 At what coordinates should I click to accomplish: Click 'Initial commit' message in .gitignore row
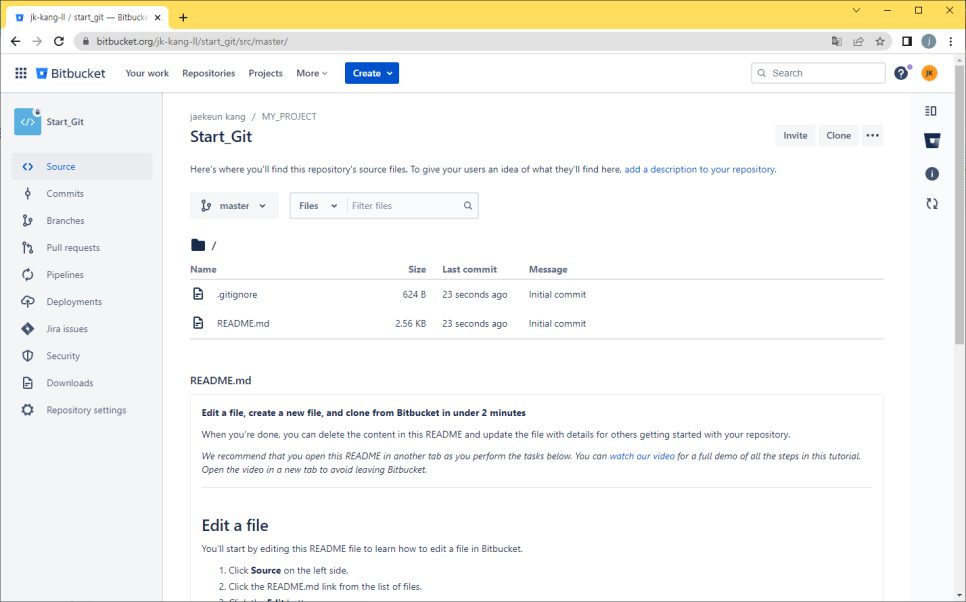coord(557,295)
